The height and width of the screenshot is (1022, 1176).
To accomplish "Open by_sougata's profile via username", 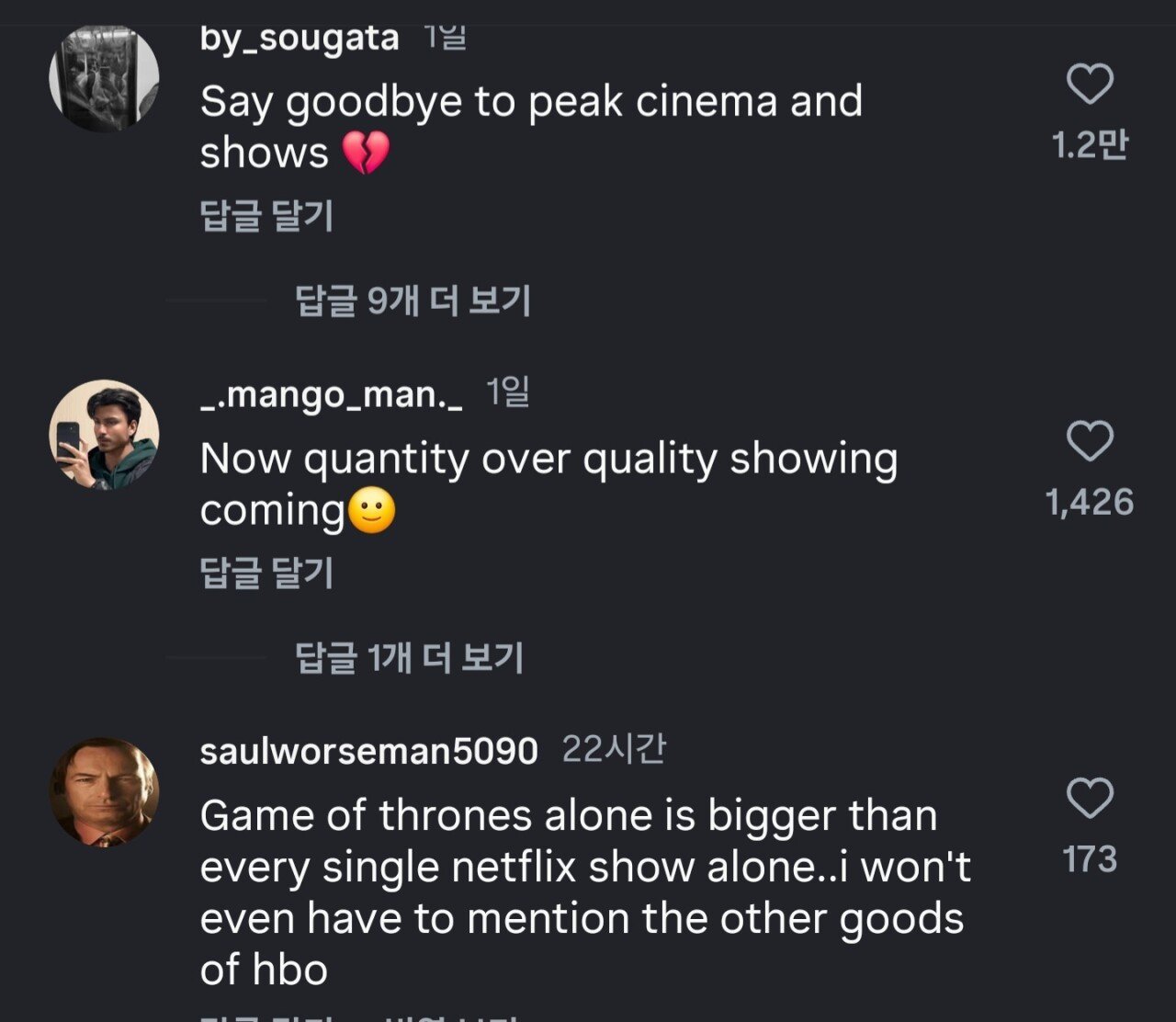I will (298, 37).
